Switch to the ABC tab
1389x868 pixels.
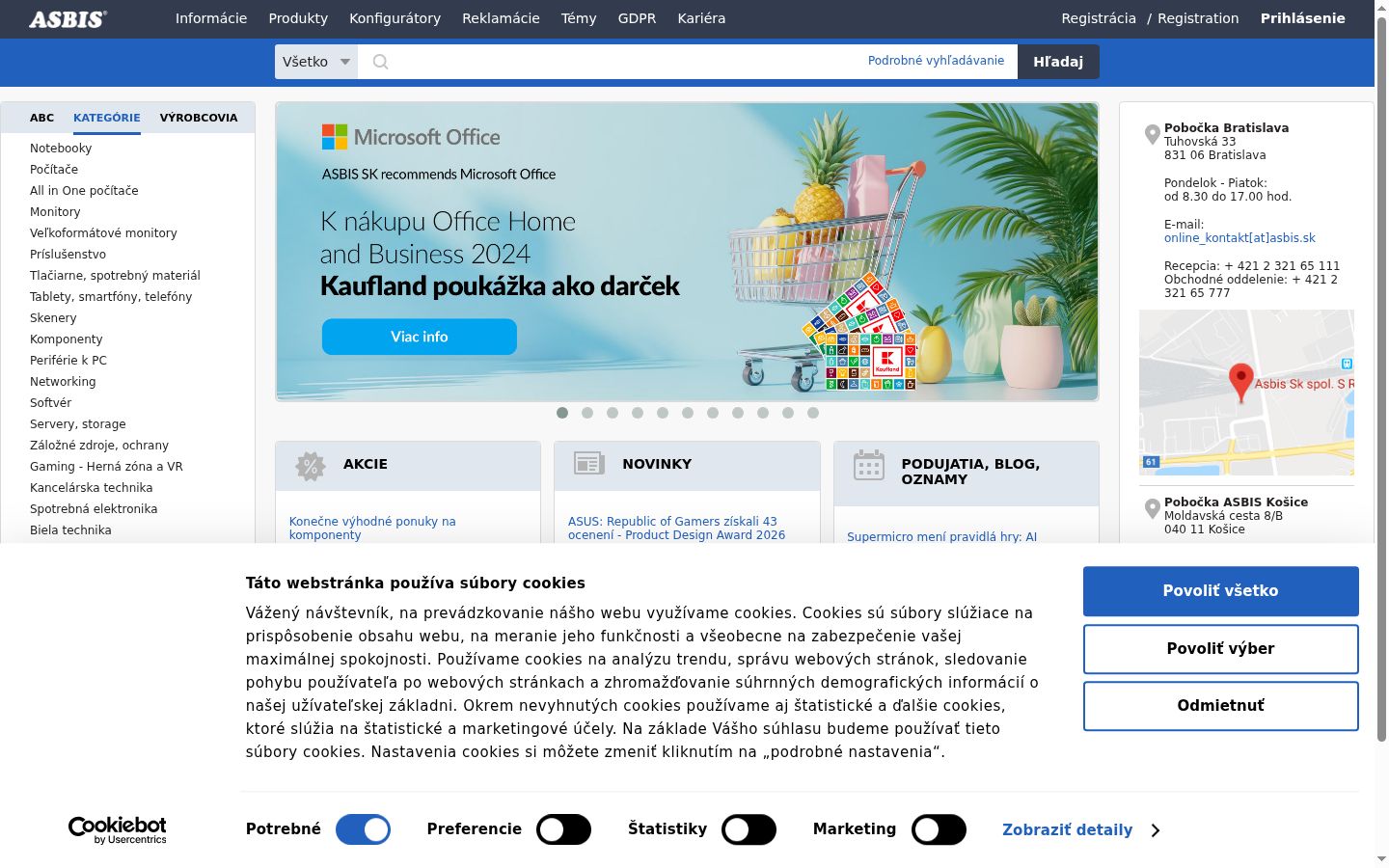[41, 118]
